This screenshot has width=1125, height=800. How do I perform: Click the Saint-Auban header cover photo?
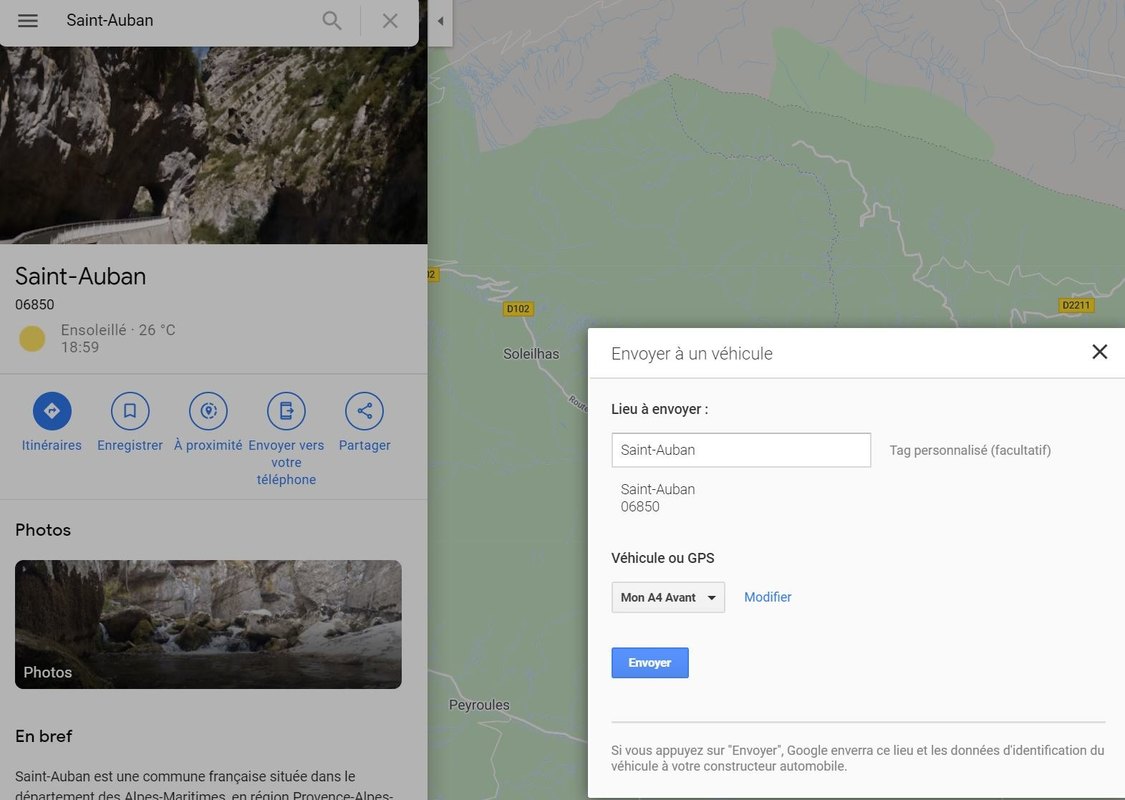(213, 145)
